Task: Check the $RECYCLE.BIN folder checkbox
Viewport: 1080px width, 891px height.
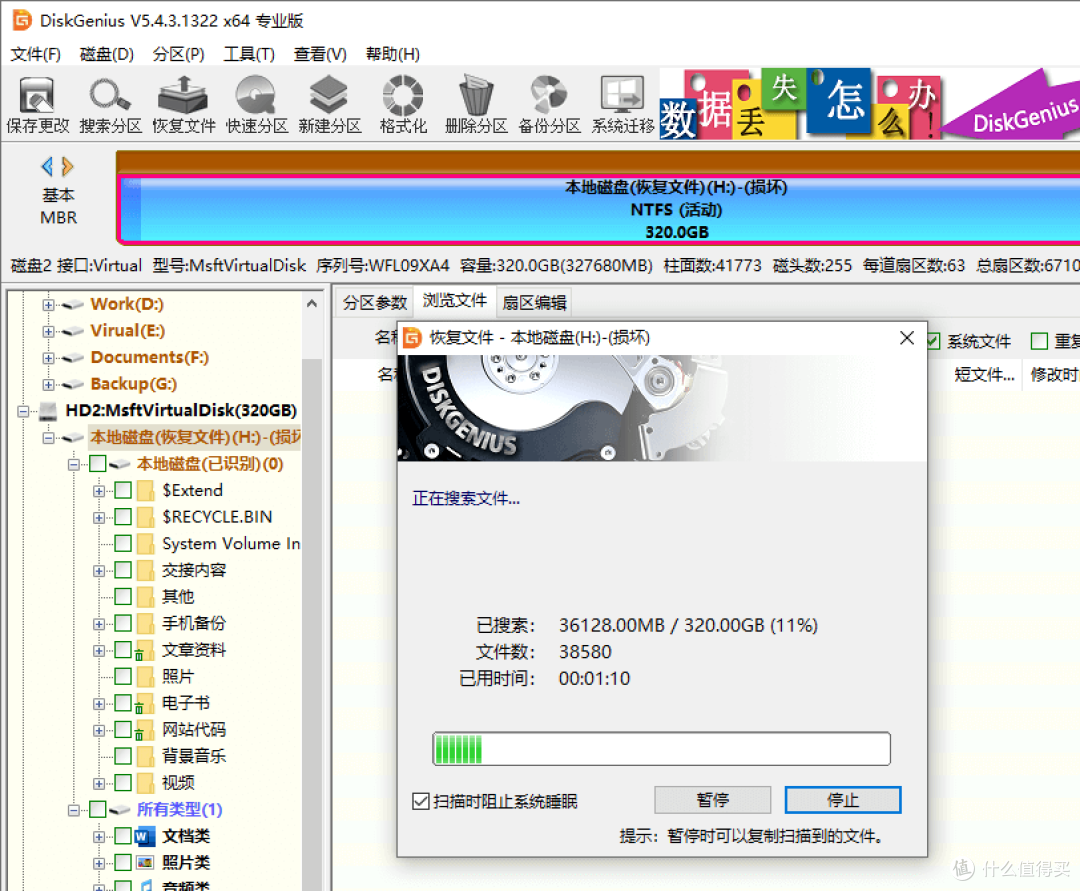Action: pos(123,517)
